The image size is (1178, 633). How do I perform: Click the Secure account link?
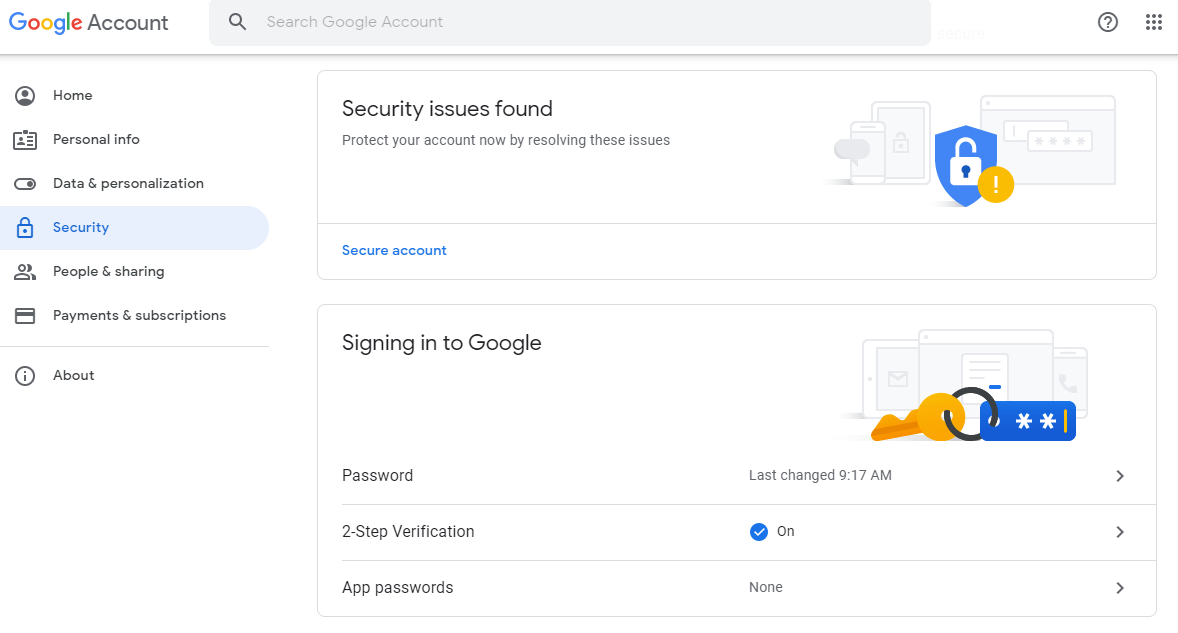point(394,251)
